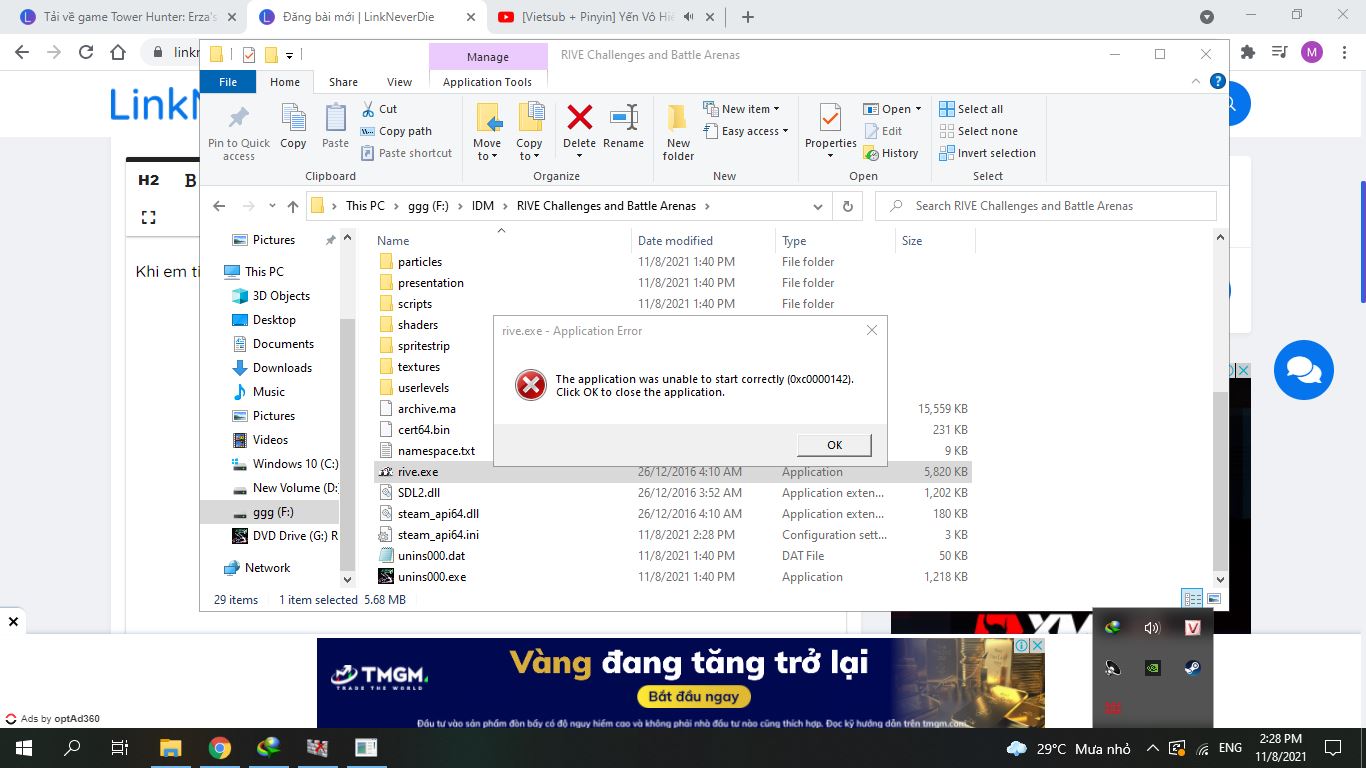1366x768 pixels.
Task: Invert the current file selection
Action: [988, 153]
